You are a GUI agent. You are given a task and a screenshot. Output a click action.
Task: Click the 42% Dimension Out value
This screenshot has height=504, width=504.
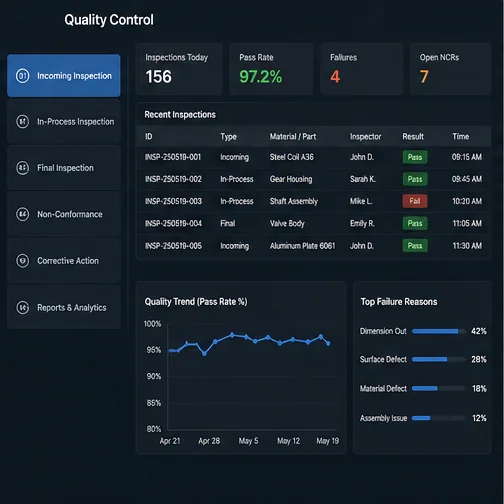pyautogui.click(x=479, y=331)
